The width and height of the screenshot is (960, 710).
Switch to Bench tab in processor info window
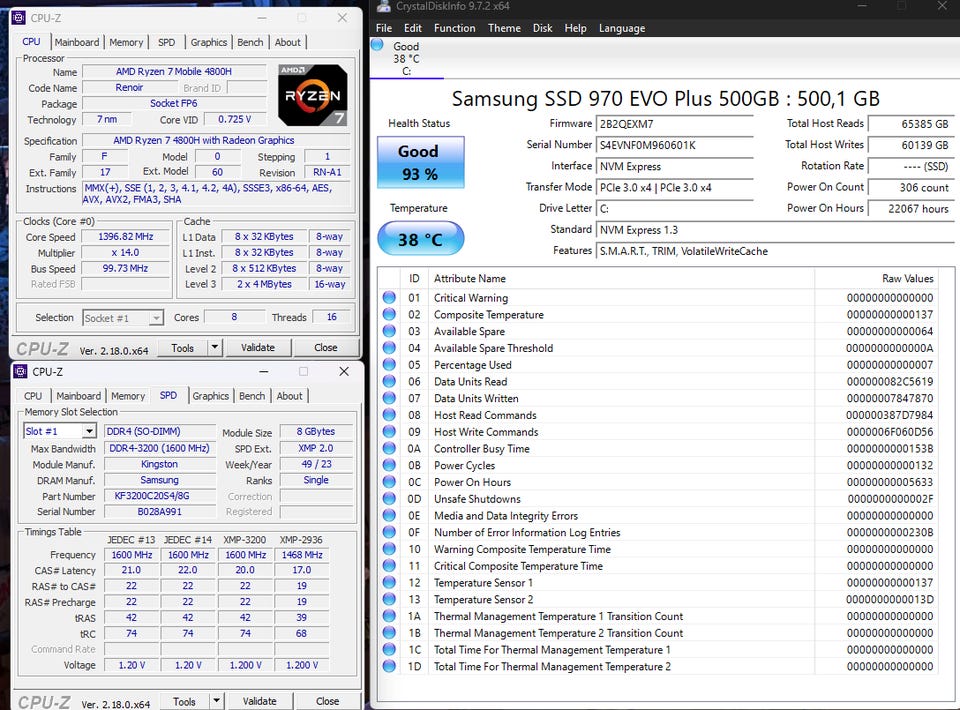point(250,42)
